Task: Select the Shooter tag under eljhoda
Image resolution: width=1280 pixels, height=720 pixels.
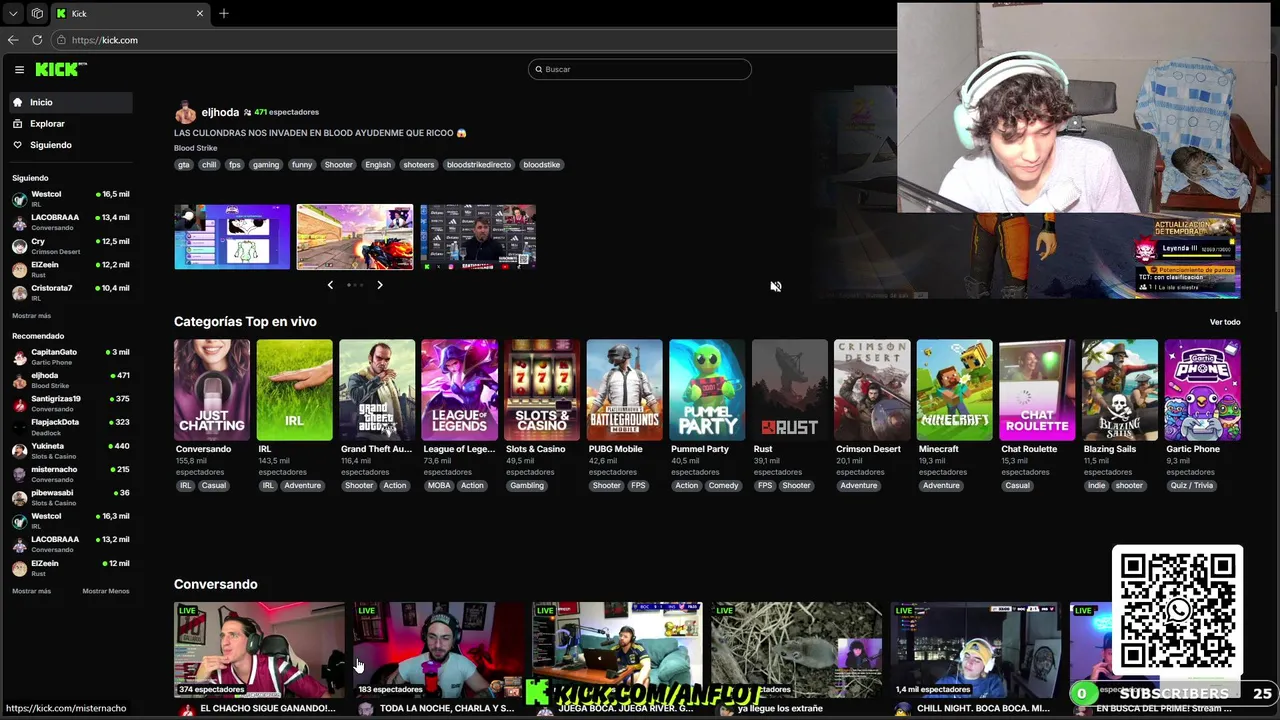Action: click(x=338, y=165)
